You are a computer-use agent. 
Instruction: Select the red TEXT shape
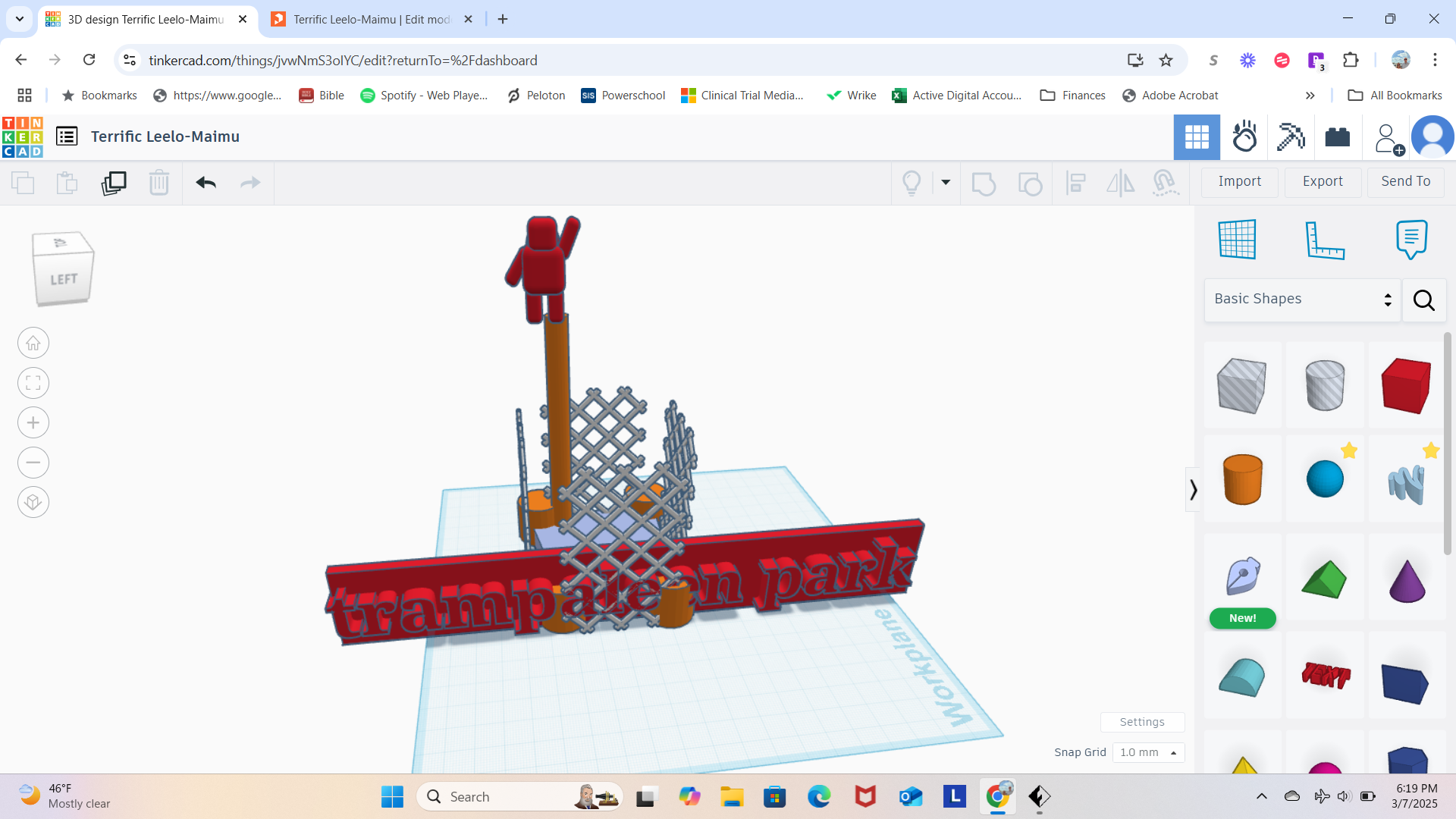click(x=1326, y=674)
